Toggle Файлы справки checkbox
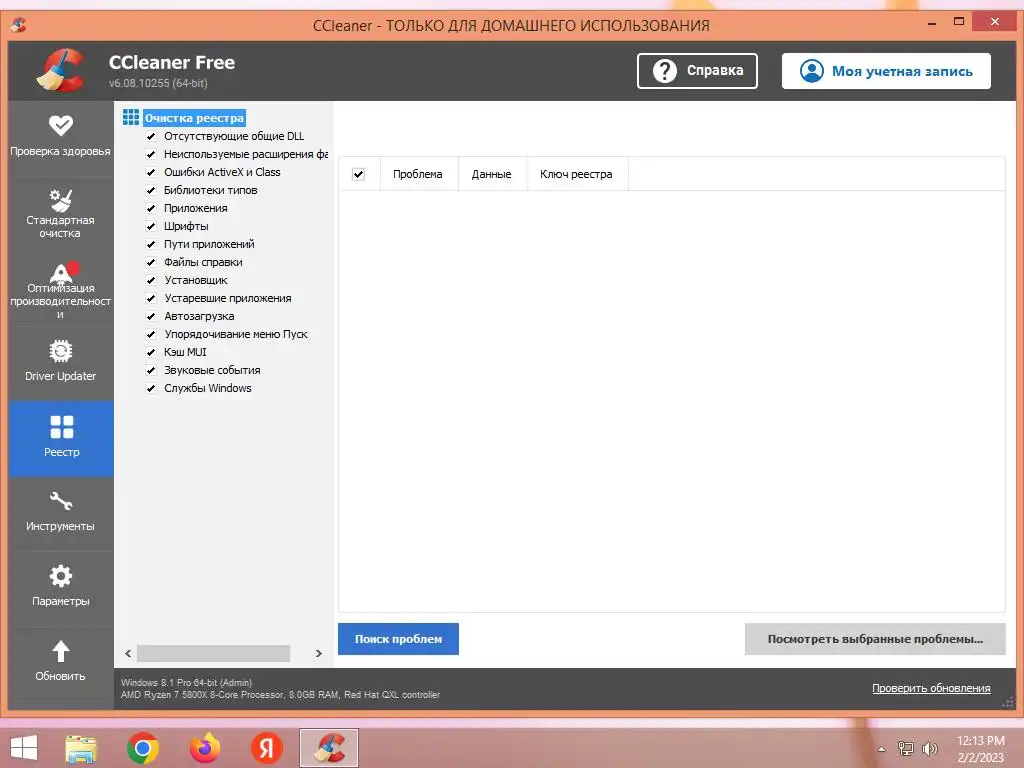The width and height of the screenshot is (1024, 768). pos(151,262)
